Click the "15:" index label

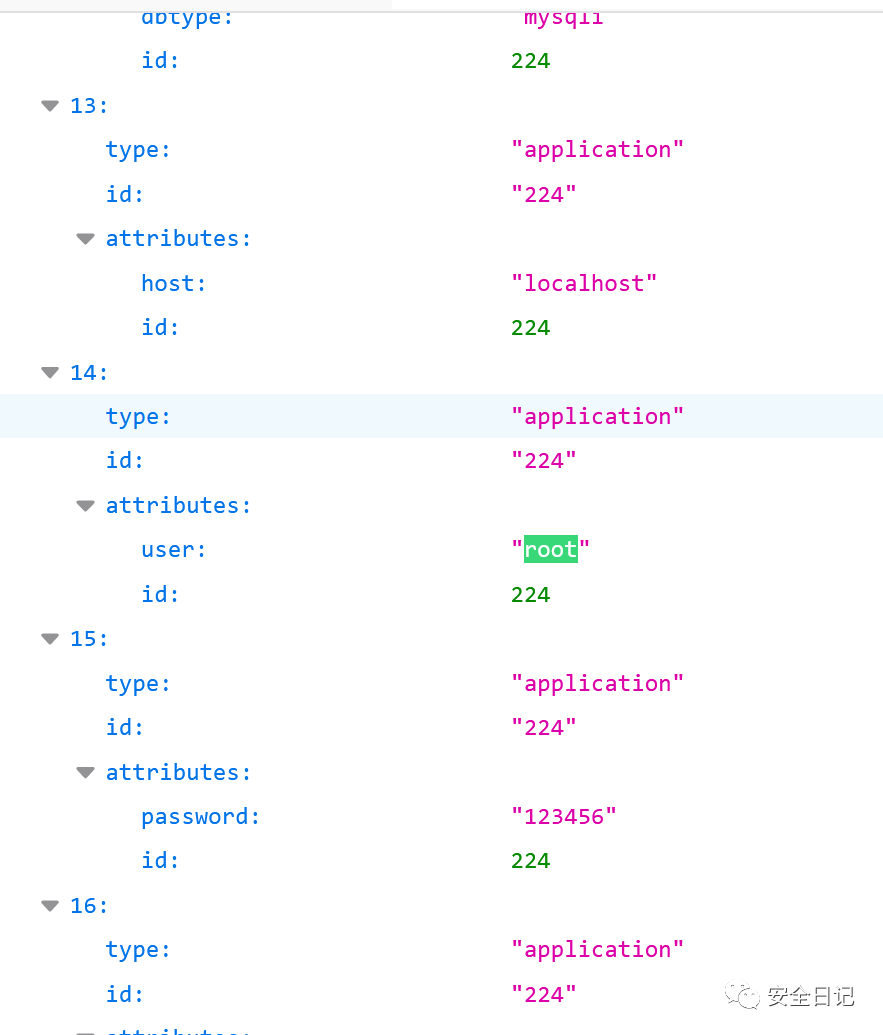pos(89,639)
